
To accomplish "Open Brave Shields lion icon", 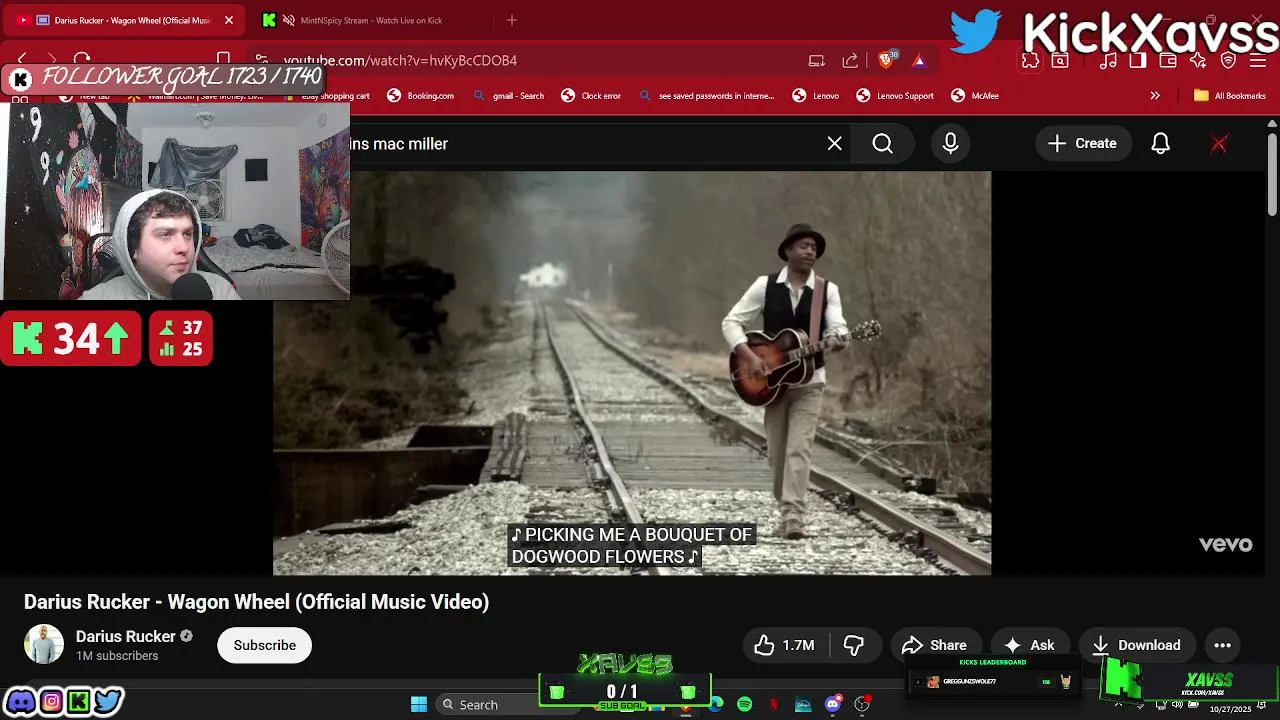I will 886,60.
